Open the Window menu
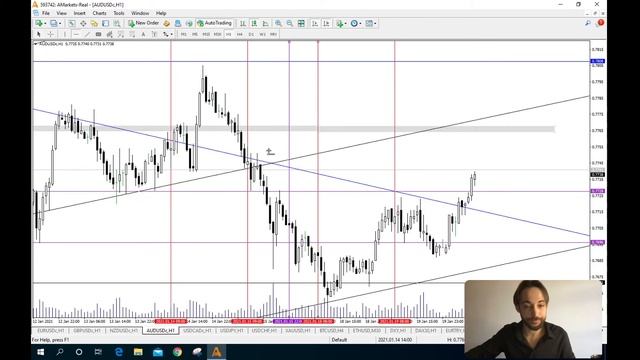Image resolution: width=640 pixels, height=360 pixels. 140,13
